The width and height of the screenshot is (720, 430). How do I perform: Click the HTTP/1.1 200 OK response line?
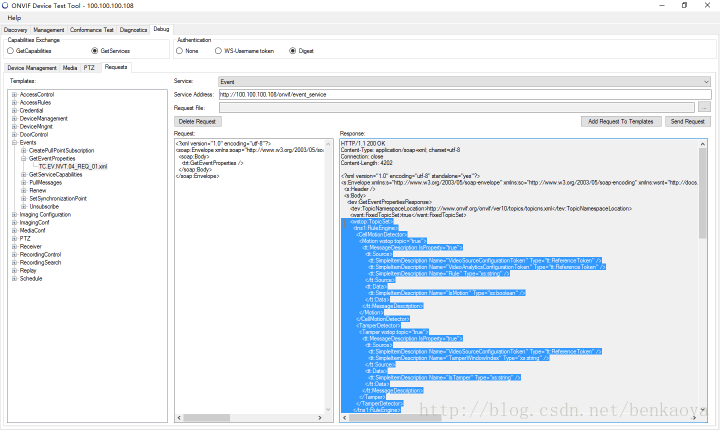(x=363, y=144)
